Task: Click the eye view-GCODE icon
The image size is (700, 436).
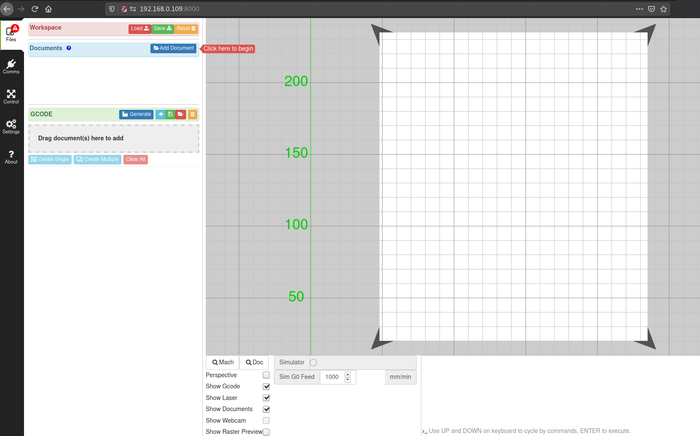Action: 160,114
